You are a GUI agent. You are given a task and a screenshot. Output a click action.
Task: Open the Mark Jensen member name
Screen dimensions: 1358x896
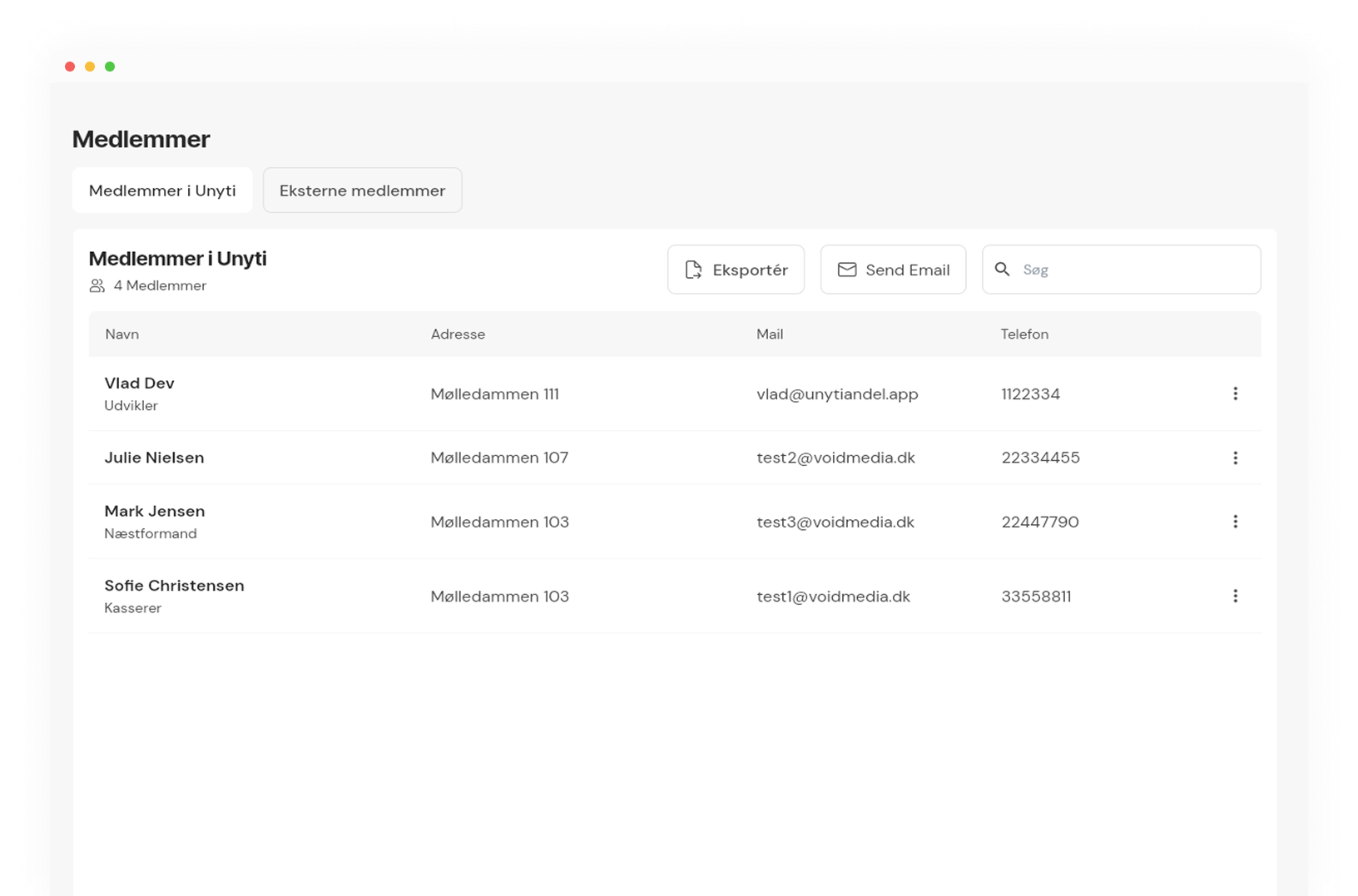(x=155, y=512)
